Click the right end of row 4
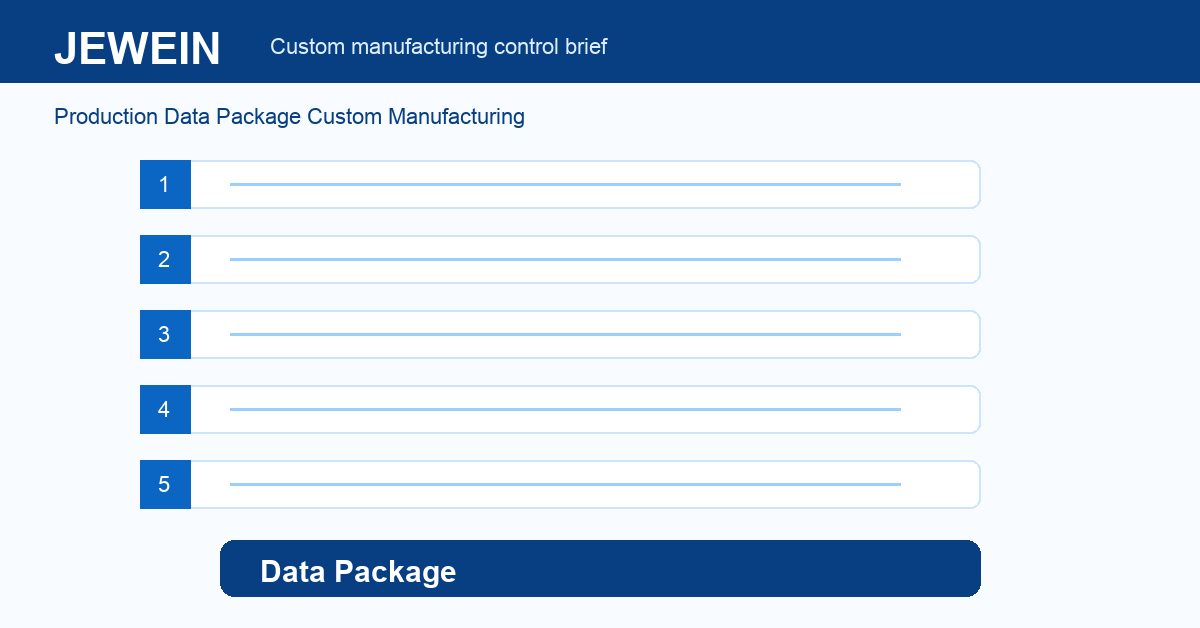Image resolution: width=1200 pixels, height=628 pixels. [x=940, y=410]
